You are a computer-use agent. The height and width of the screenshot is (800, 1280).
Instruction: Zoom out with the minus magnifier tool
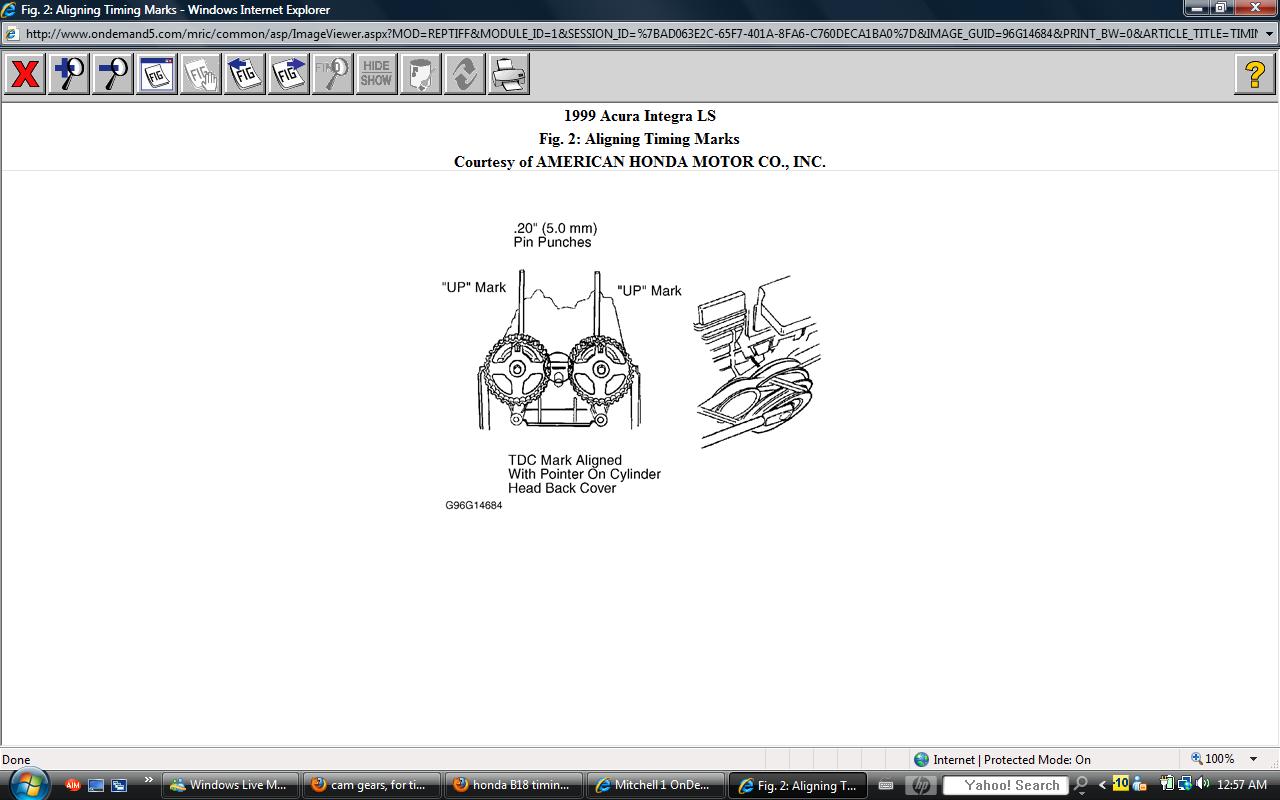click(x=113, y=74)
